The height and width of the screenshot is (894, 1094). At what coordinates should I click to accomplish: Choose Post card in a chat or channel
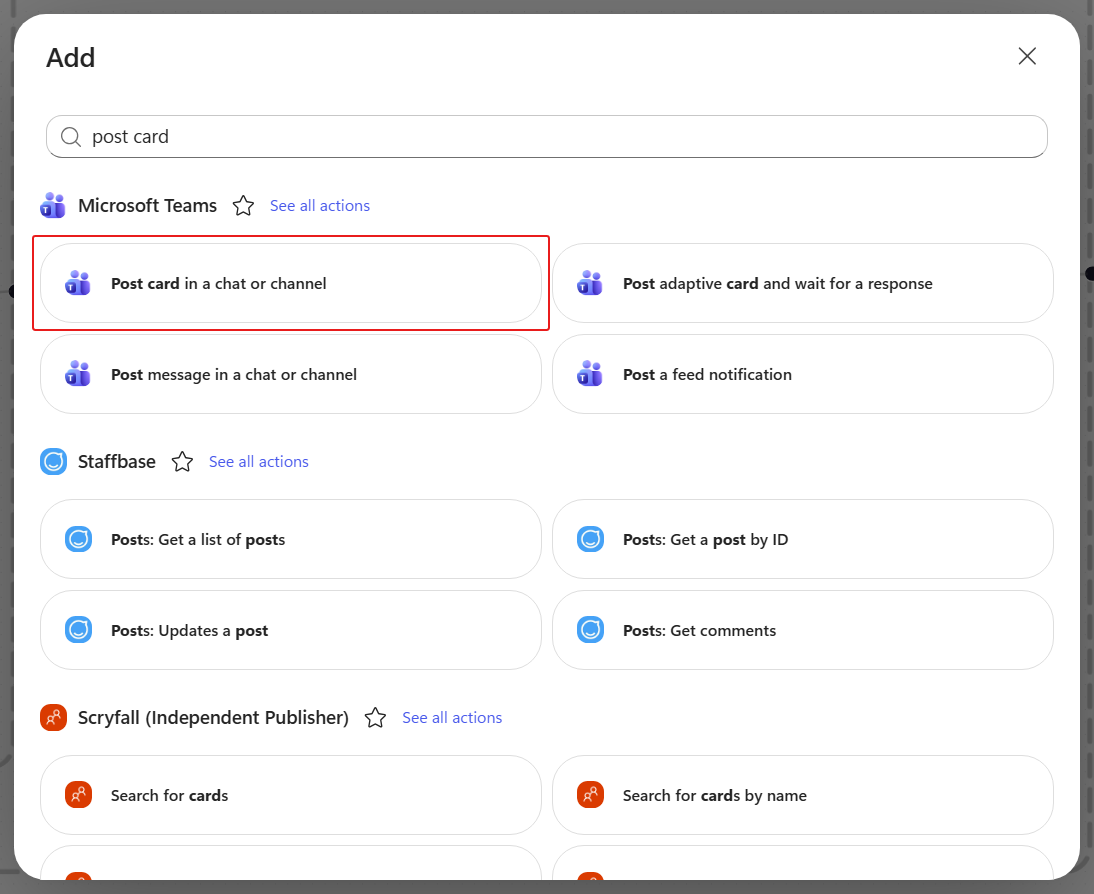tap(291, 283)
